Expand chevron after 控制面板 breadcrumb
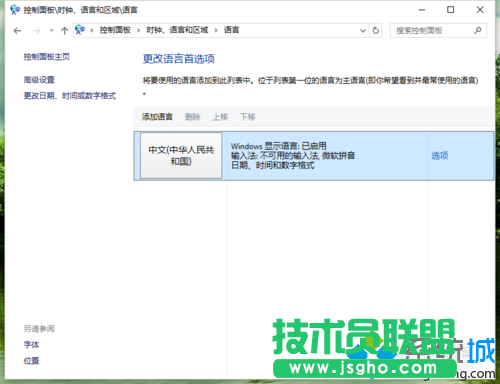Viewport: 500px width, 384px height. pyautogui.click(x=138, y=31)
